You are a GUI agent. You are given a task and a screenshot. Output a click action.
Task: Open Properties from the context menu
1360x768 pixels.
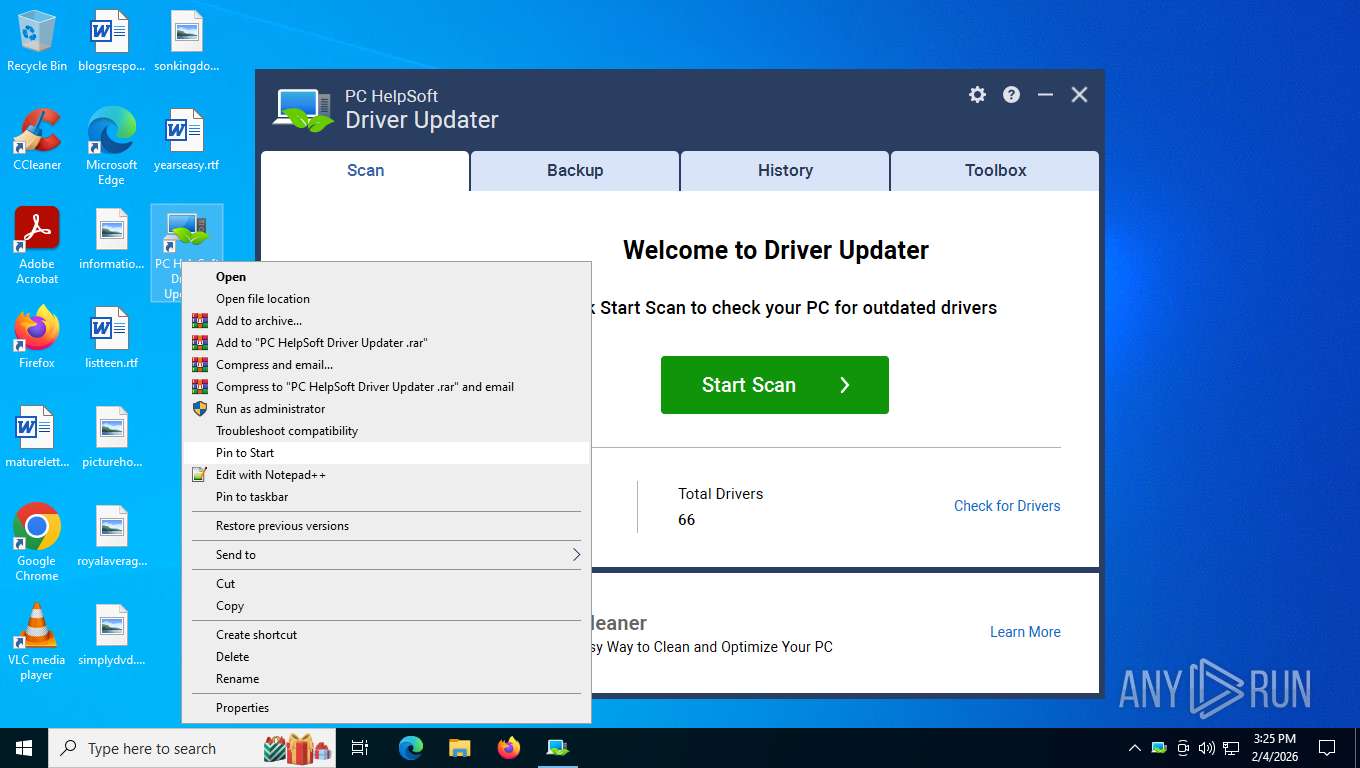[x=386, y=708]
